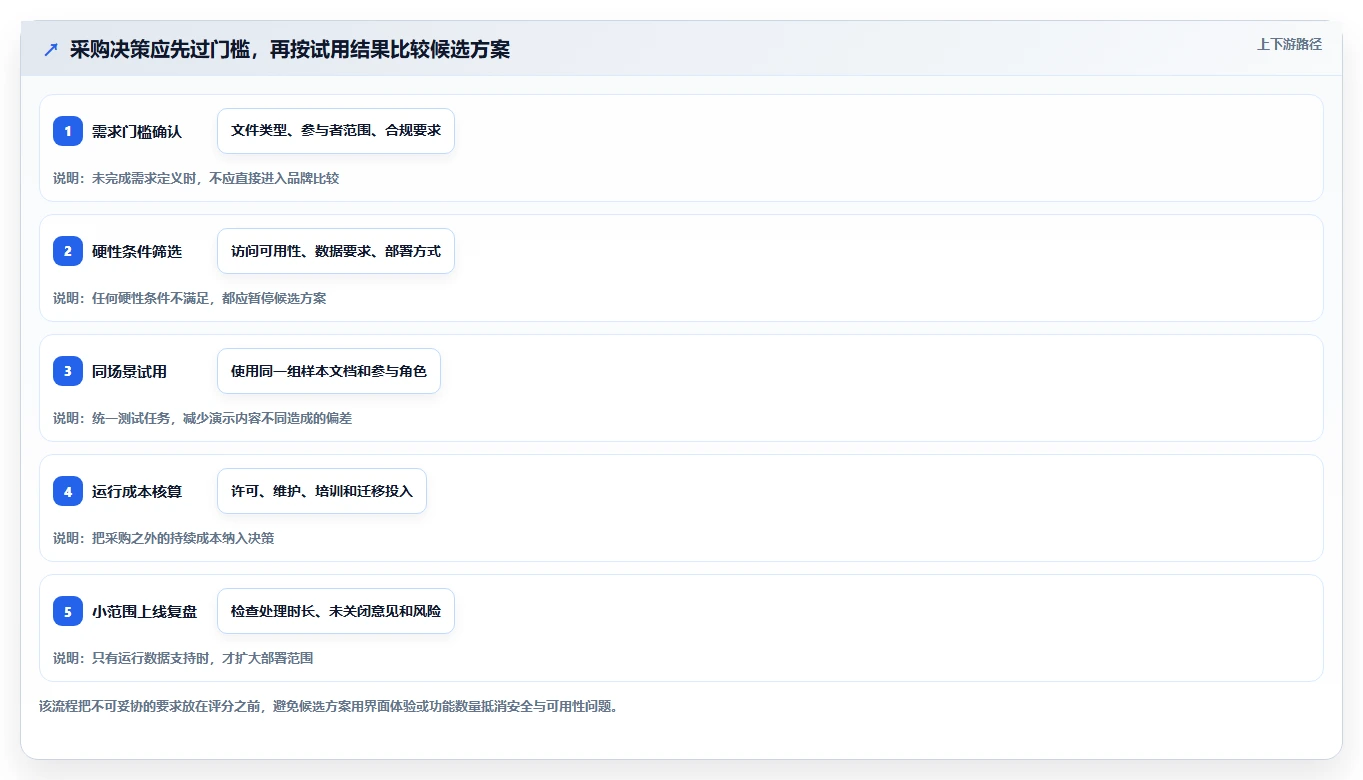
Task: Click the footer sentence starting 该流程把不可妥协的要求
Action: tap(329, 706)
